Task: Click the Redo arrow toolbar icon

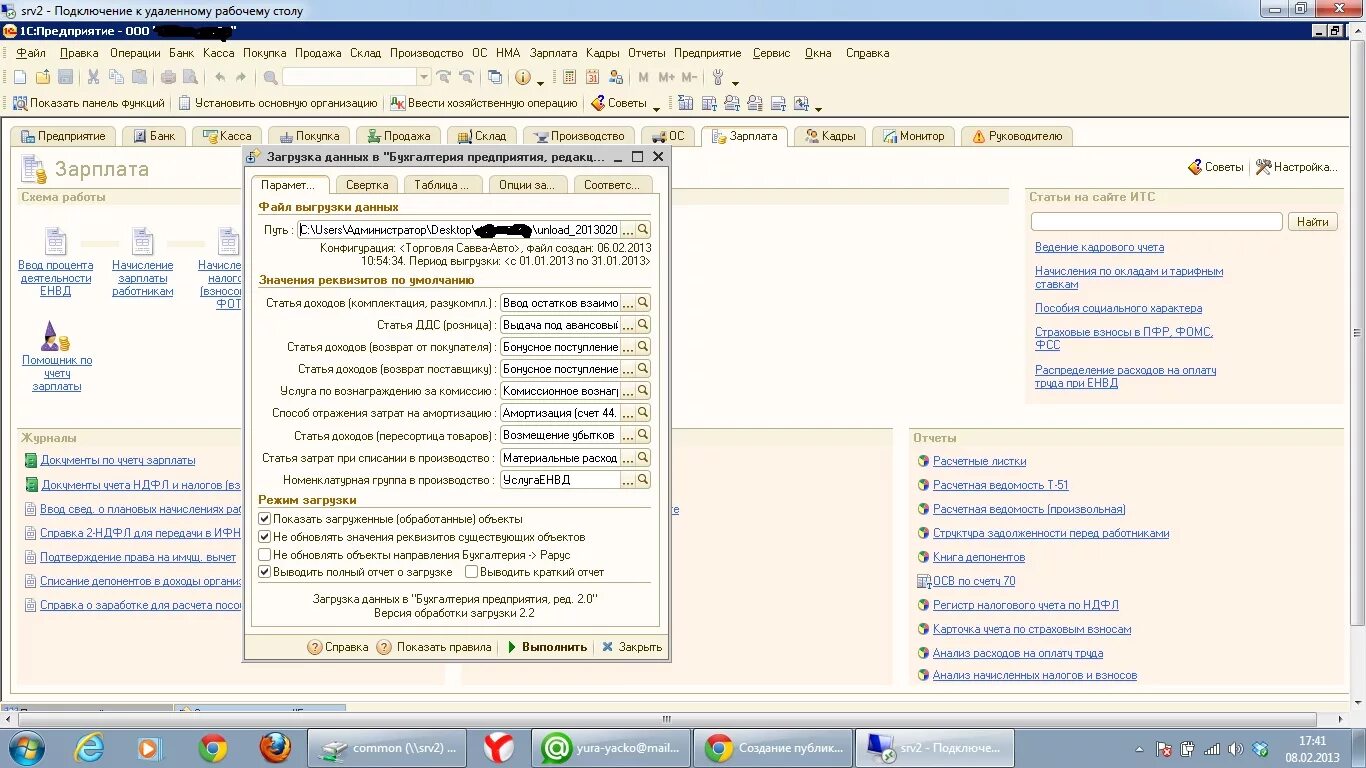Action: tap(241, 77)
